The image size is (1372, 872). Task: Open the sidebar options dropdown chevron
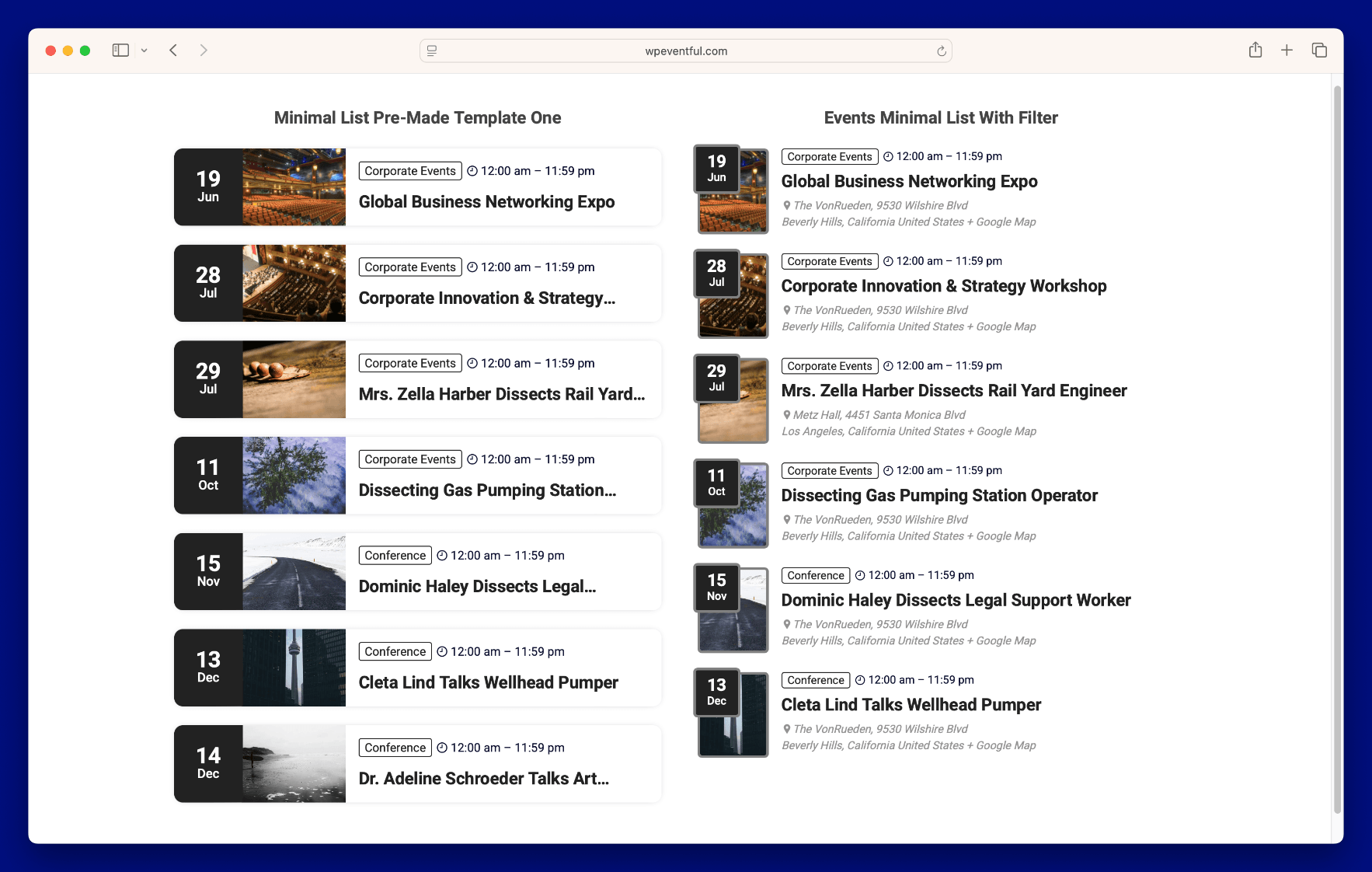(144, 51)
